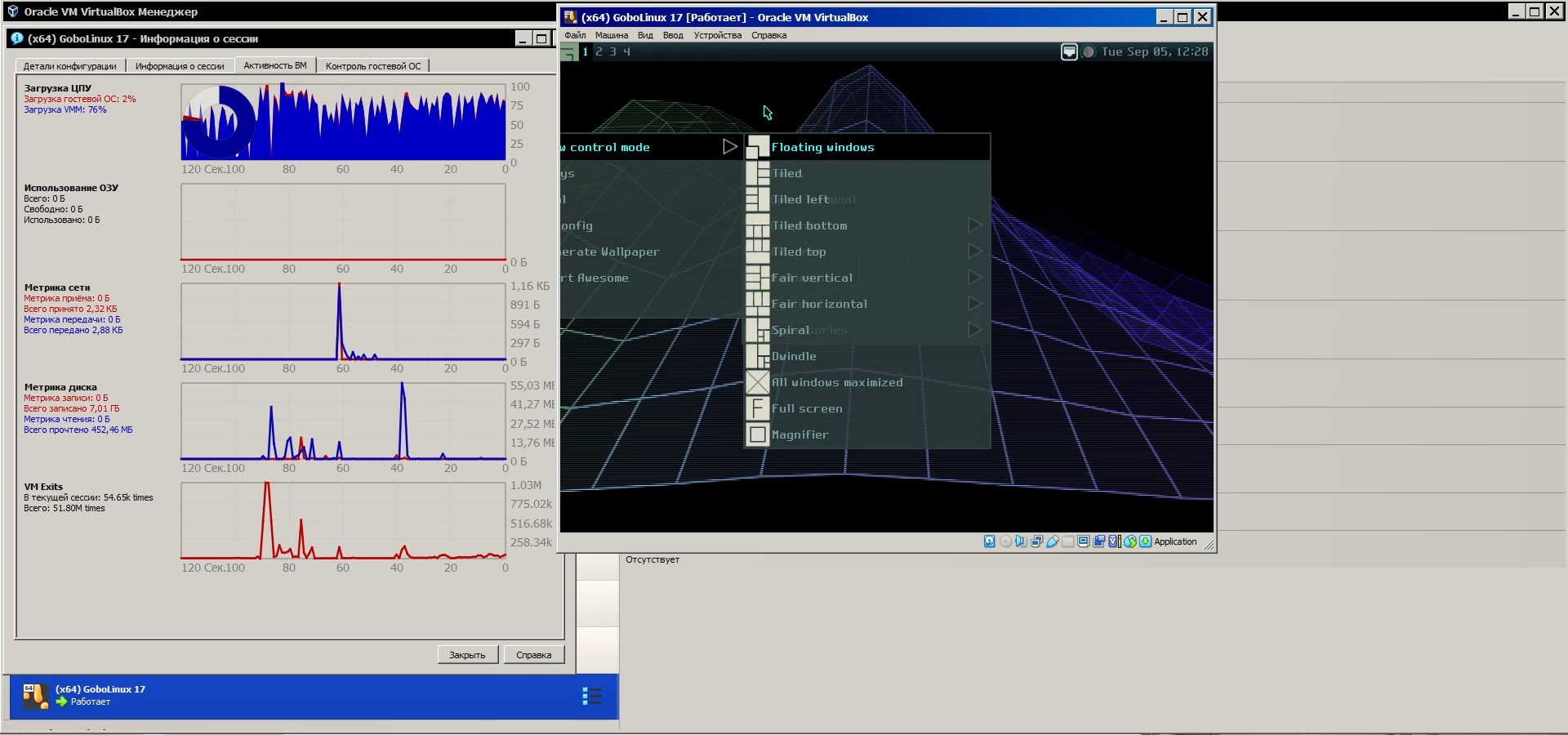
Task: Open the GoboLinux 17 machine tools list icon
Action: coord(591,696)
